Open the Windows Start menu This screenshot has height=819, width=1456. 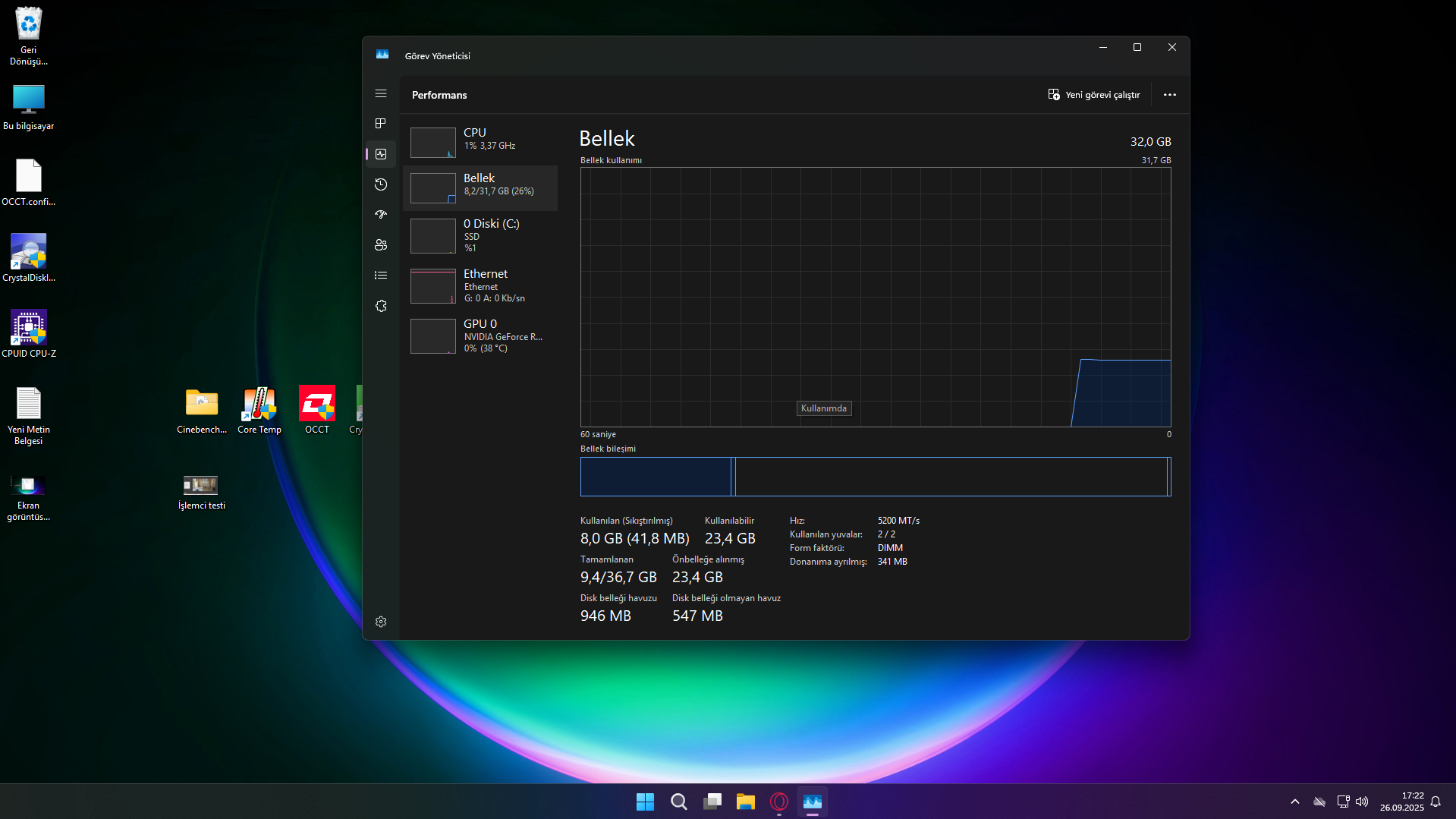645,802
